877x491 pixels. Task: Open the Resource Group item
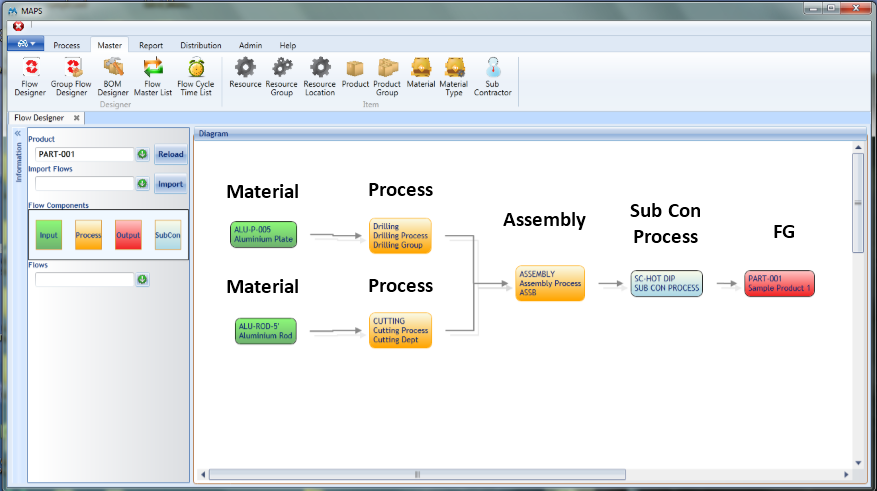(281, 77)
